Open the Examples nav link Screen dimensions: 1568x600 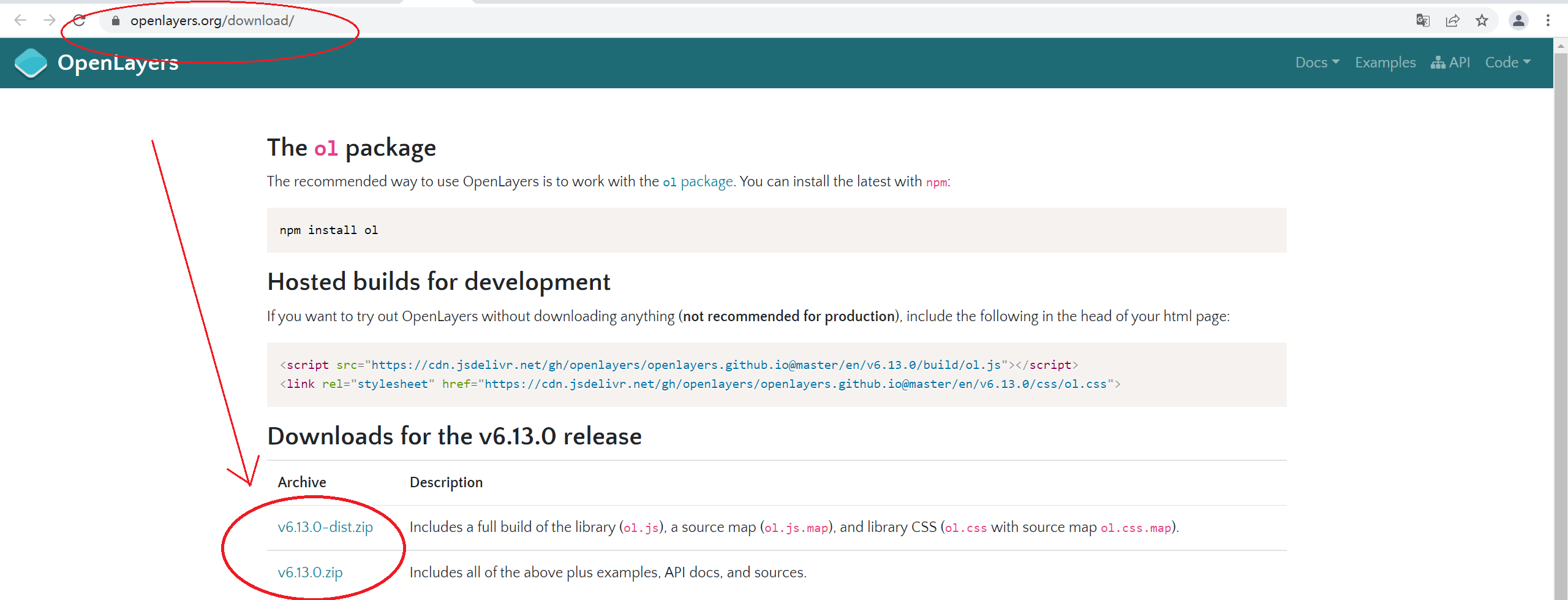(1385, 63)
